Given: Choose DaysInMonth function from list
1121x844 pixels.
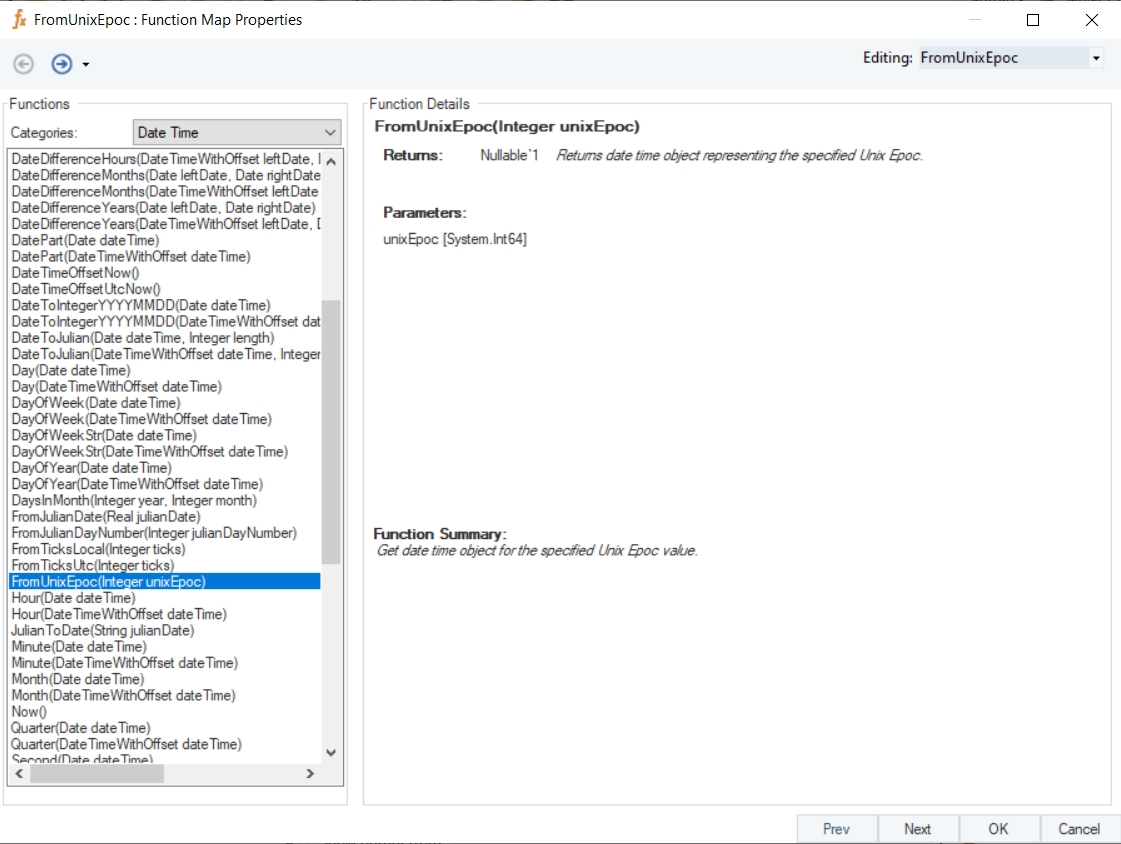Looking at the screenshot, I should 133,500.
